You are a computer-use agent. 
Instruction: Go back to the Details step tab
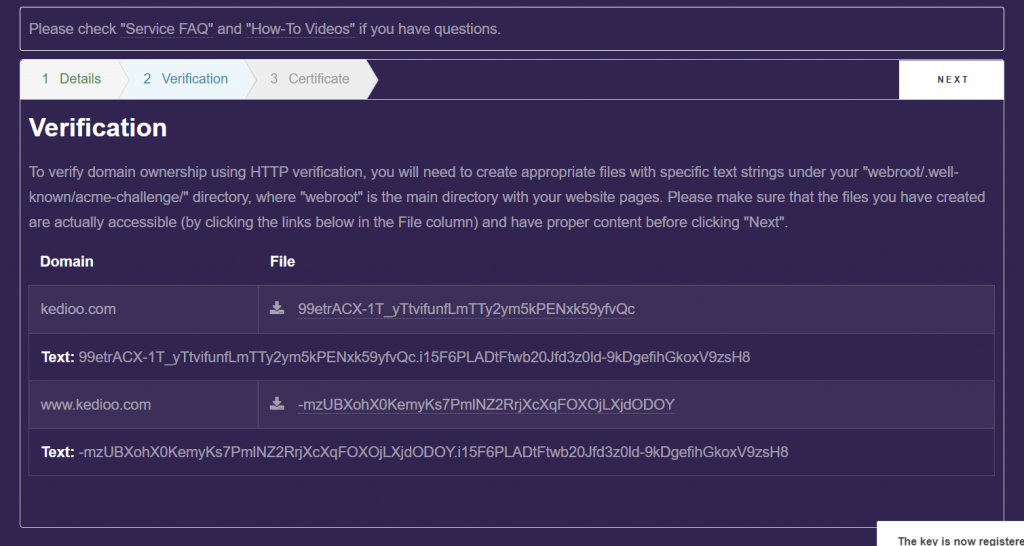click(x=71, y=79)
